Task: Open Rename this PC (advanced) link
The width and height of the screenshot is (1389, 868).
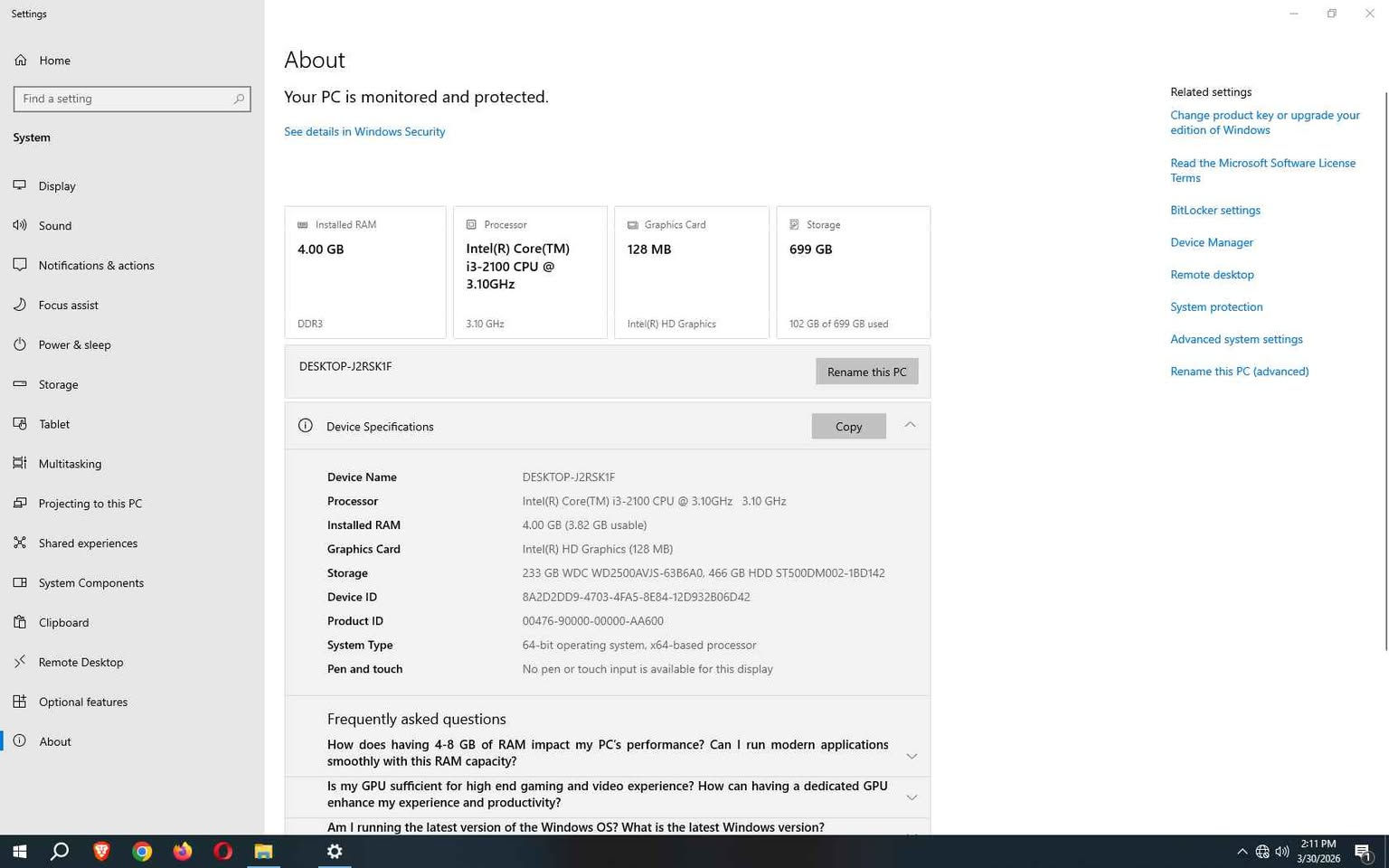Action: tap(1239, 372)
